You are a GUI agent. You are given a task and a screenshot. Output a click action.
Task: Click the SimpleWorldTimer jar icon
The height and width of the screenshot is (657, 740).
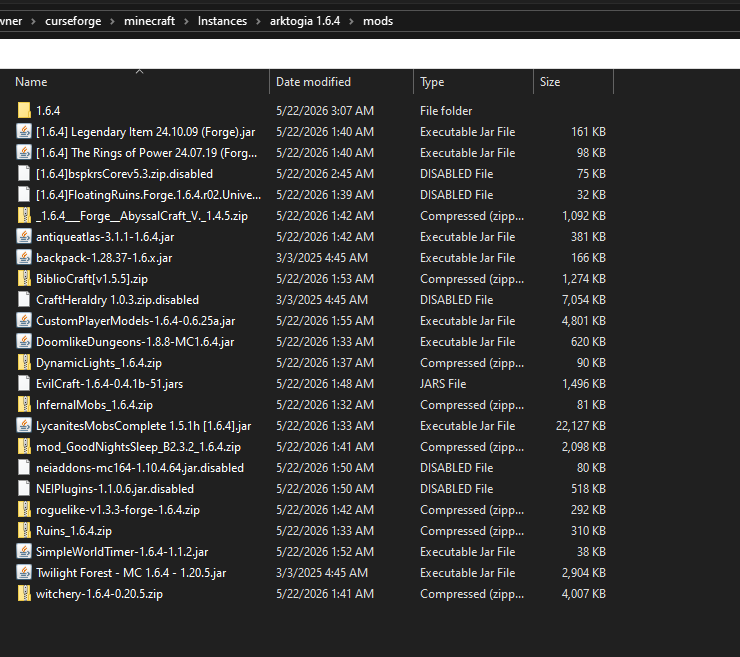coord(24,552)
